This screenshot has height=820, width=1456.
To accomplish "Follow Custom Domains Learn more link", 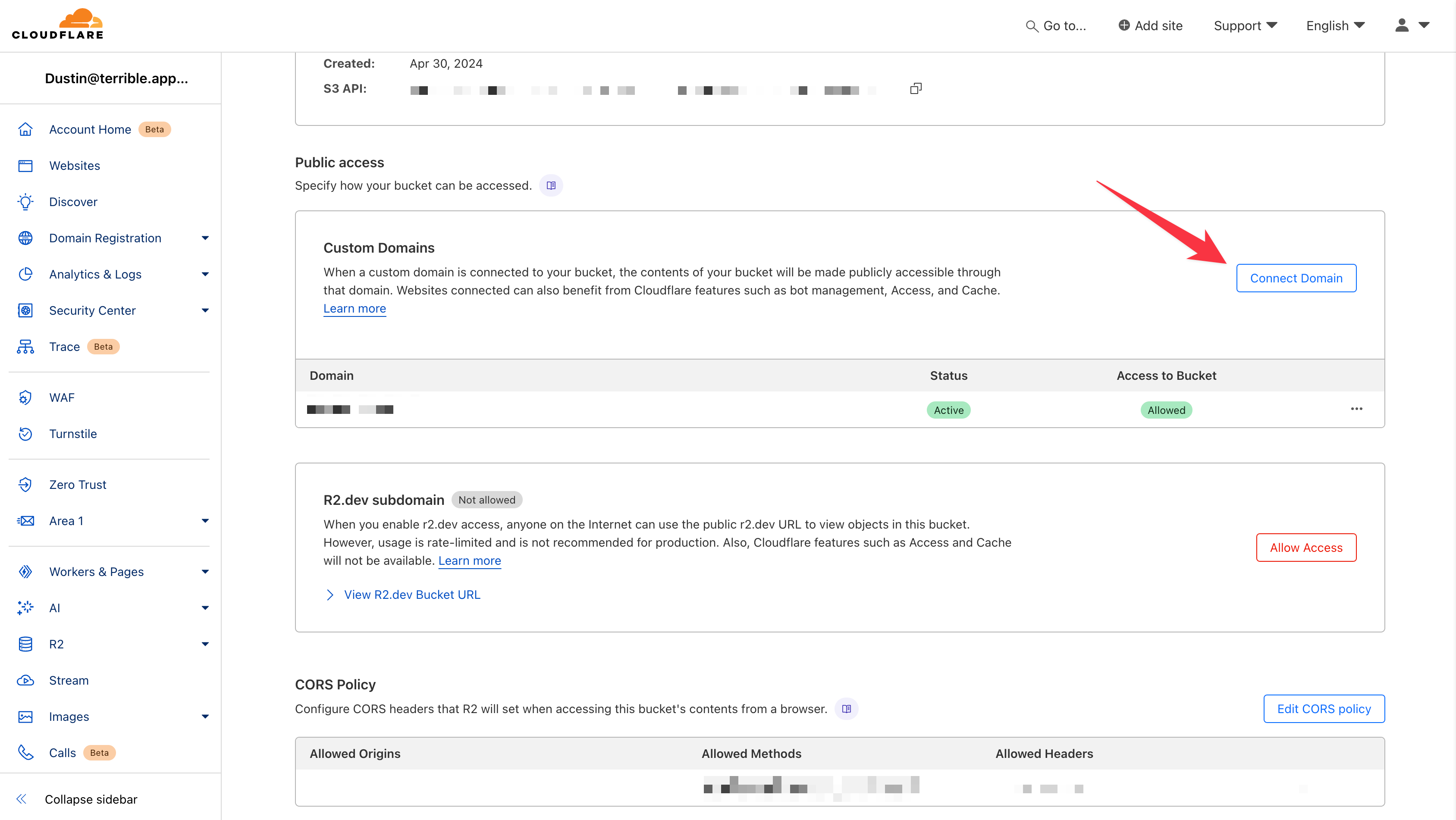I will 355,309.
